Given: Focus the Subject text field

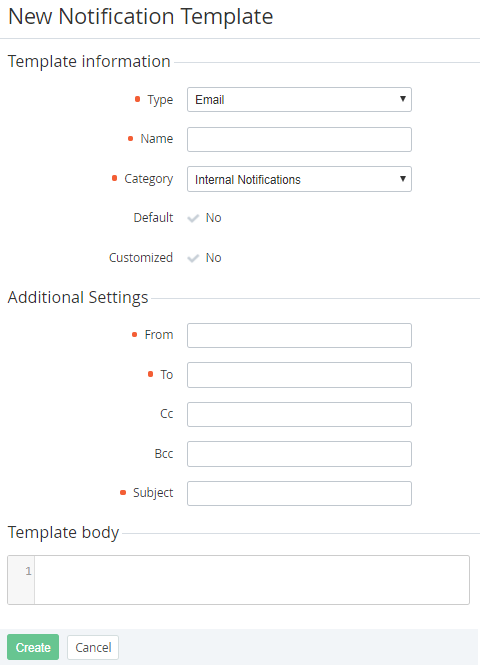Looking at the screenshot, I should [299, 494].
